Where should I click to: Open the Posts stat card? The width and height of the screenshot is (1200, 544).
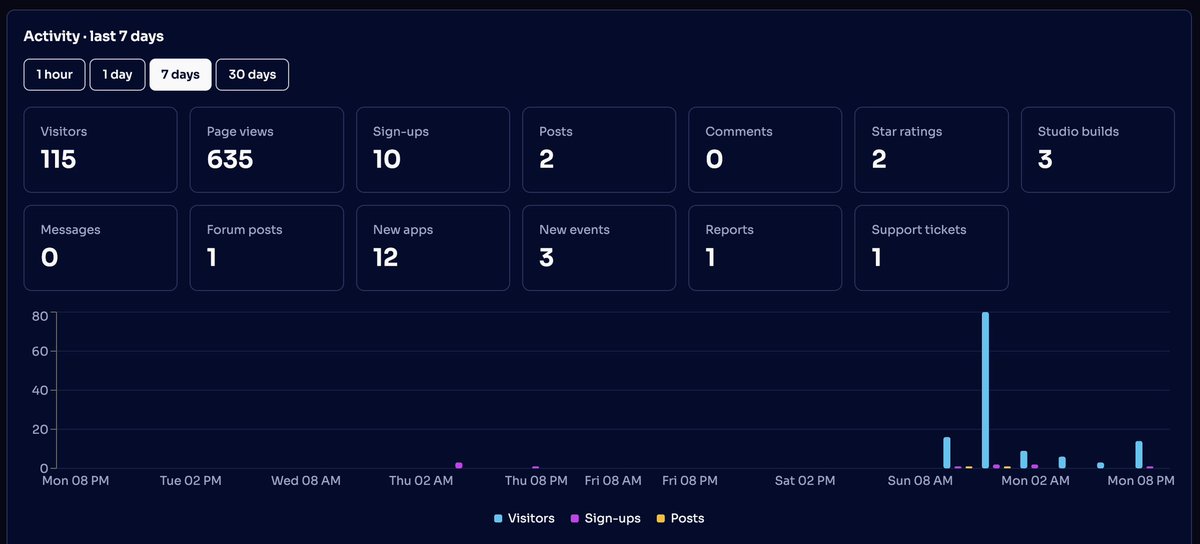[599, 149]
